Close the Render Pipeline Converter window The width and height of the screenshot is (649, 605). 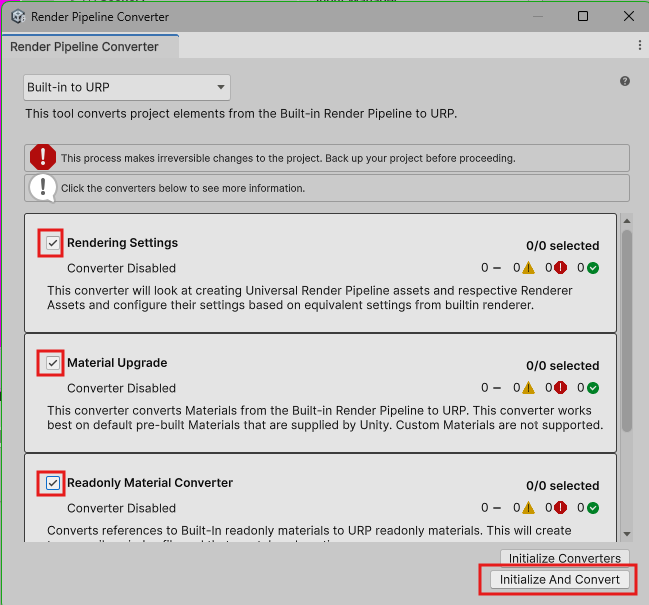[629, 16]
